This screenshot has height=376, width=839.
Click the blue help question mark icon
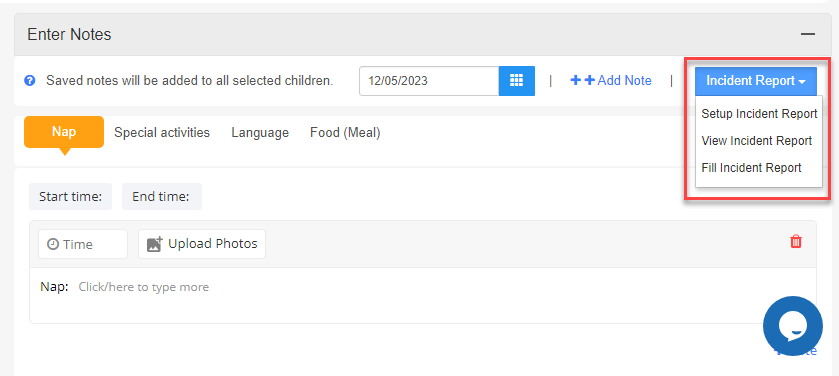(x=30, y=81)
